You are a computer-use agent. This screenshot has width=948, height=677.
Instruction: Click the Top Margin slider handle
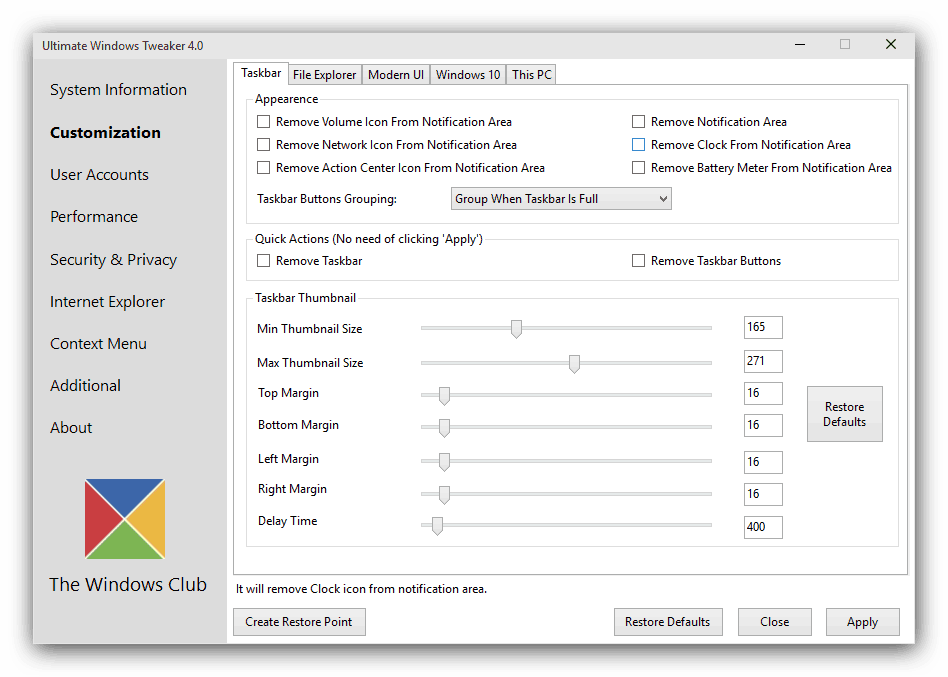(x=444, y=395)
